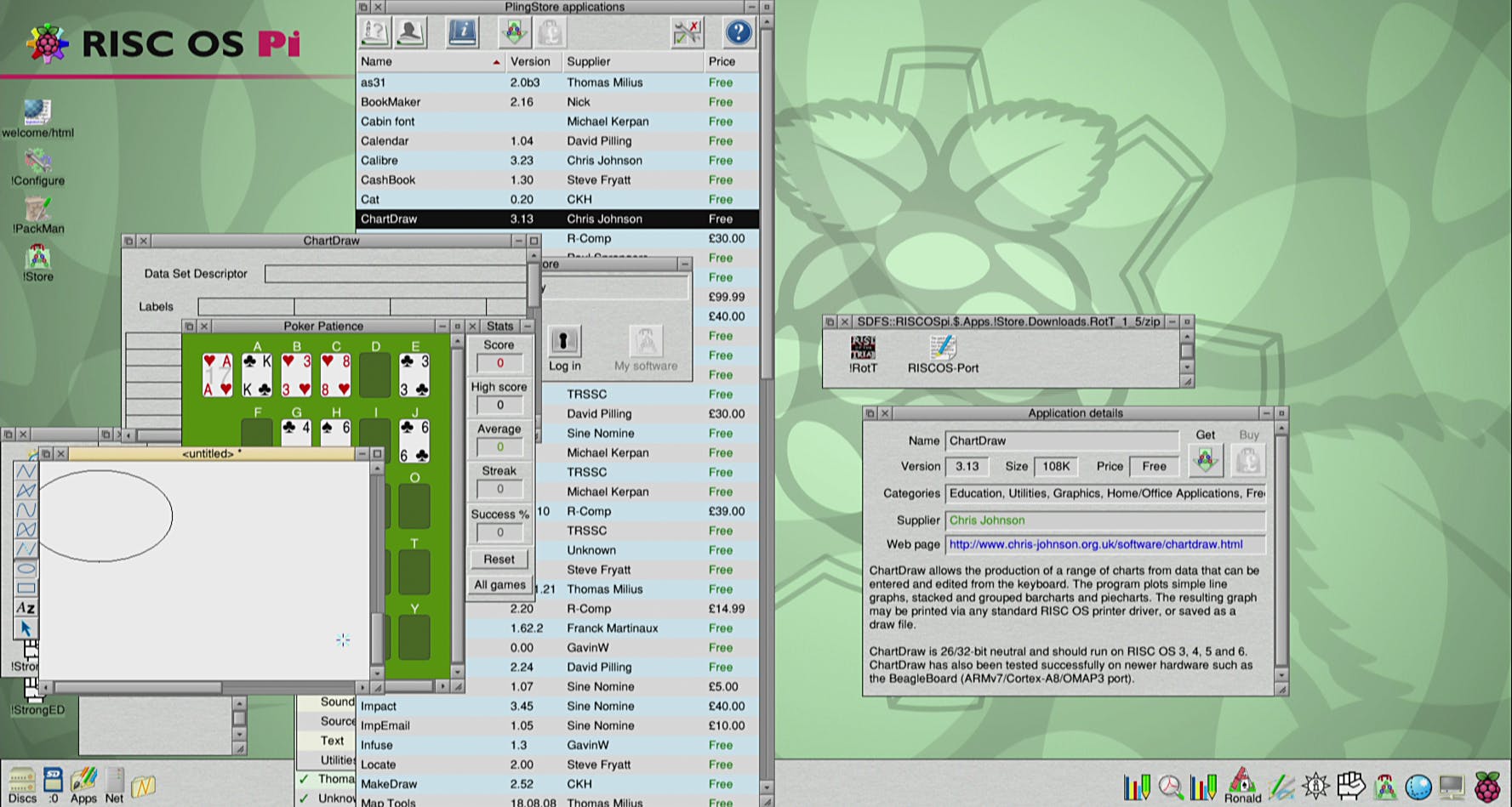Click the Price column header in PlingStore
This screenshot has height=807, width=1512.
[731, 61]
